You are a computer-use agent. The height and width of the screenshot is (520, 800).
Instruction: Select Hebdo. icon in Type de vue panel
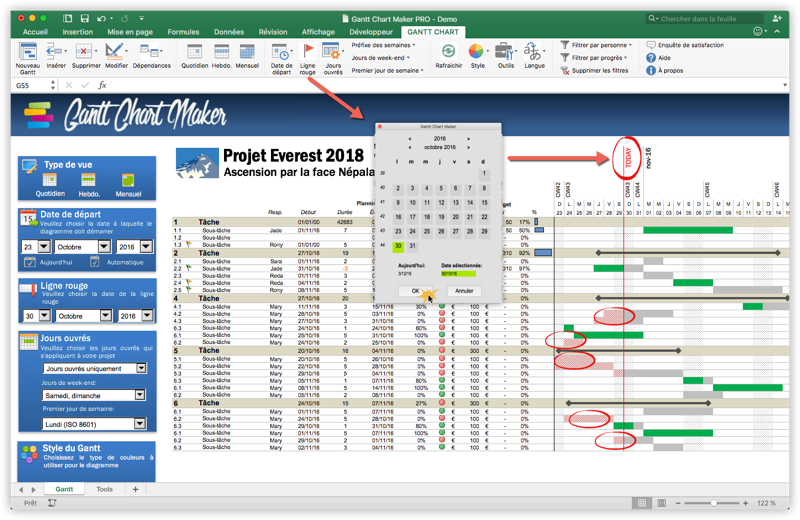pyautogui.click(x=89, y=180)
